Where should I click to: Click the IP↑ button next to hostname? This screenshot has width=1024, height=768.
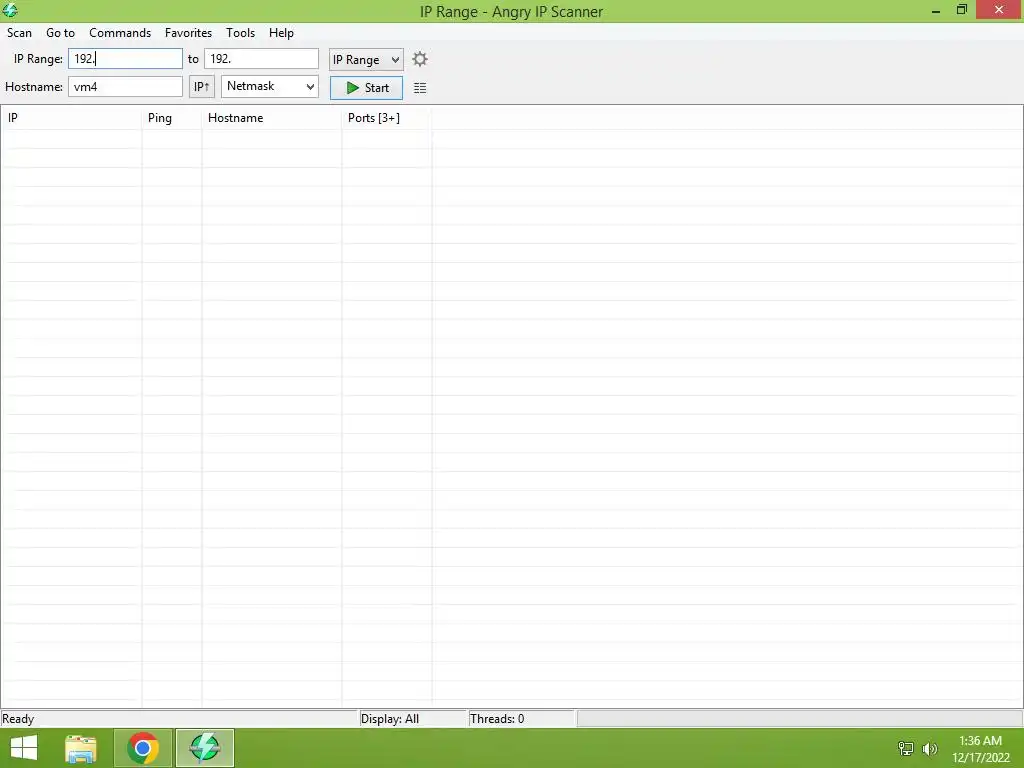202,86
